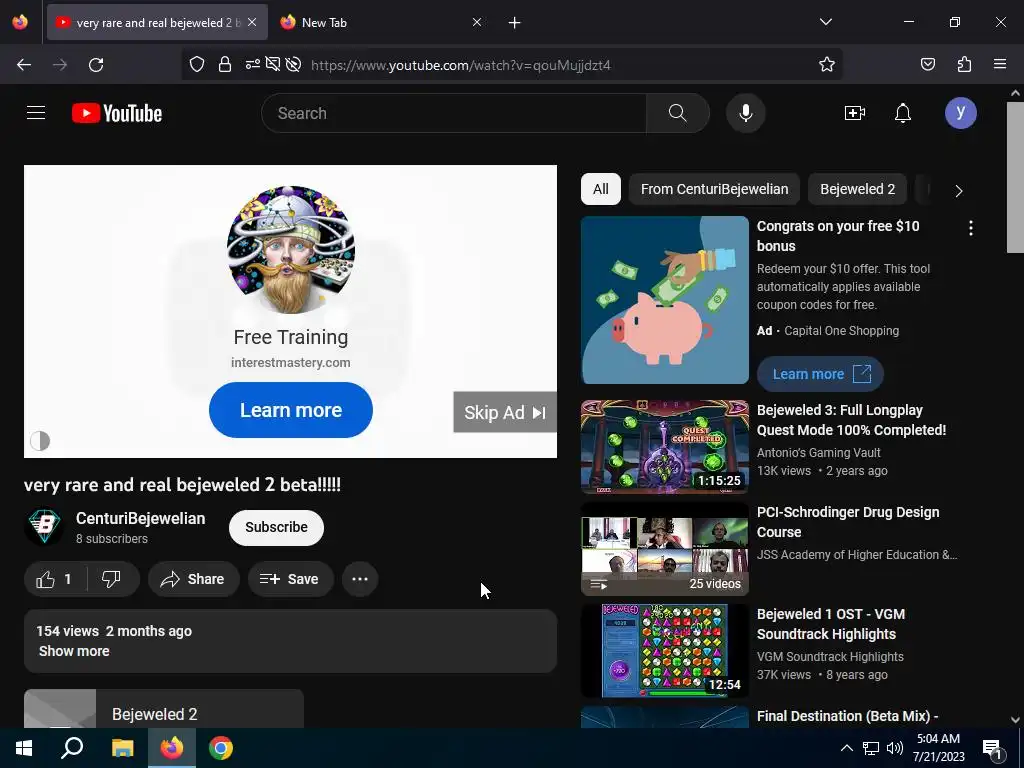Screen dimensions: 1024x768
Task: Open Windows Start menu
Action: point(24,748)
